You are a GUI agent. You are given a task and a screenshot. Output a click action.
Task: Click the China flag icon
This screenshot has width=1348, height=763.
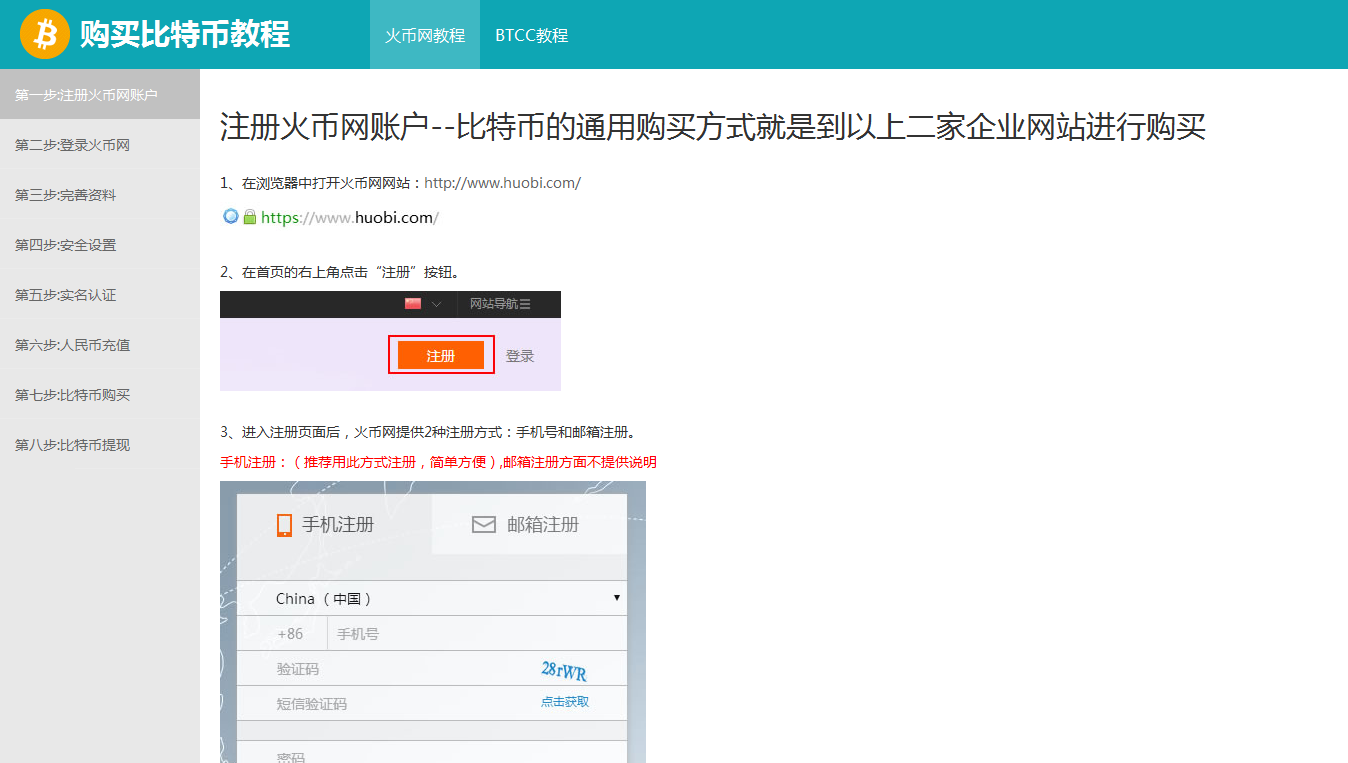(x=413, y=304)
